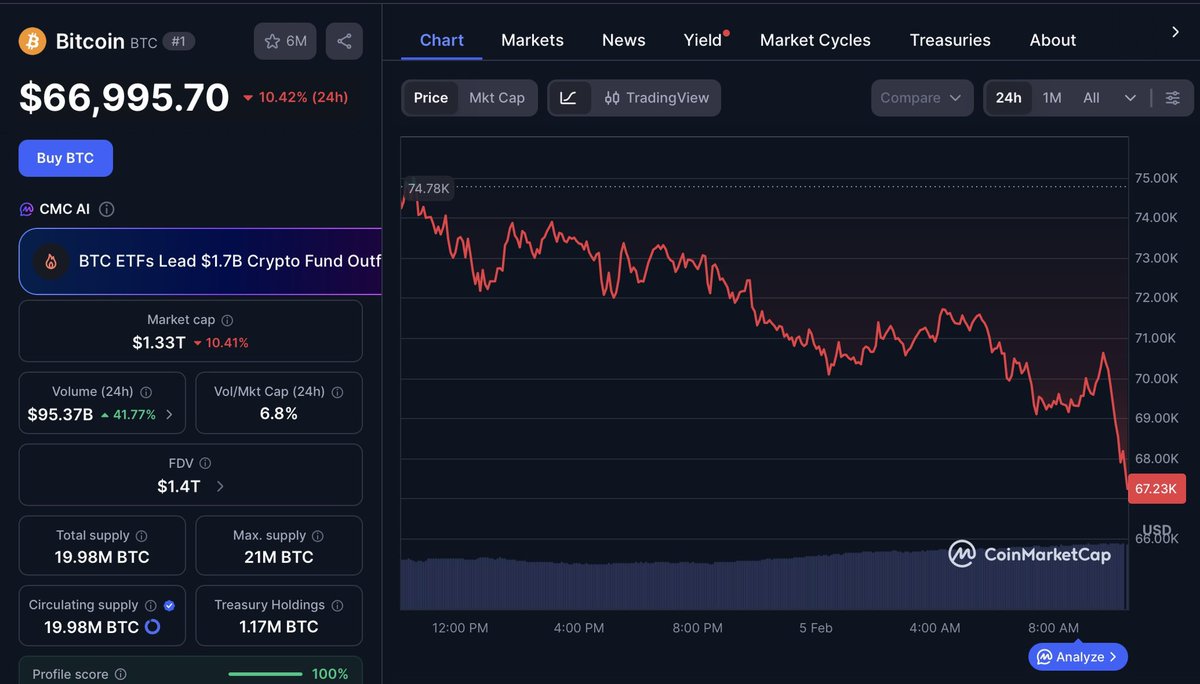Open the Market Cycles tab
1200x684 pixels.
[815, 40]
